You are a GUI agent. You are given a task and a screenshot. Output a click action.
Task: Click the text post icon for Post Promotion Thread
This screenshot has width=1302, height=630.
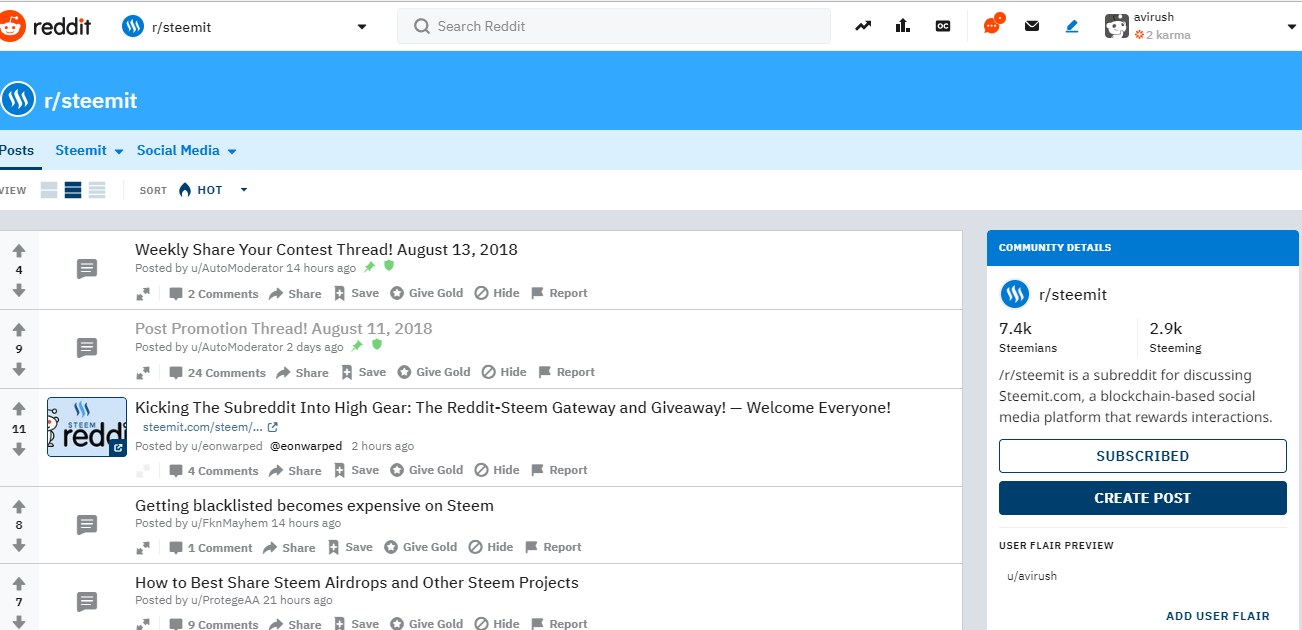[x=87, y=348]
